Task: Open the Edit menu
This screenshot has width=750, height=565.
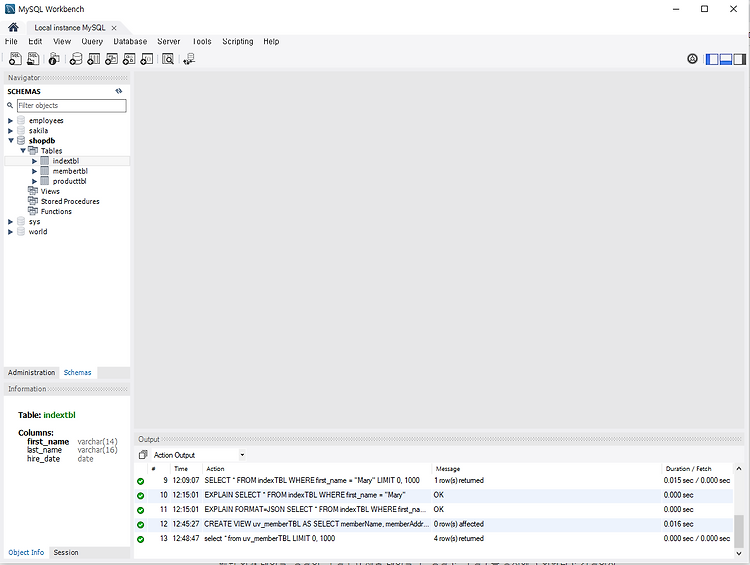Action: click(x=35, y=42)
